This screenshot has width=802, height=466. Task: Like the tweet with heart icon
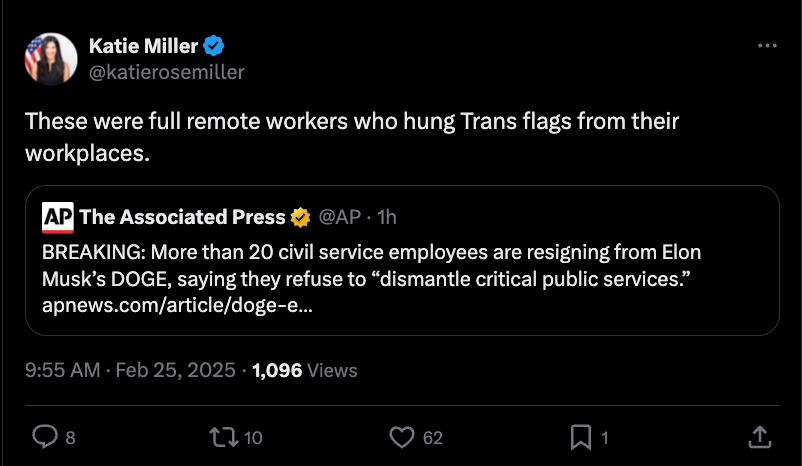(x=402, y=437)
